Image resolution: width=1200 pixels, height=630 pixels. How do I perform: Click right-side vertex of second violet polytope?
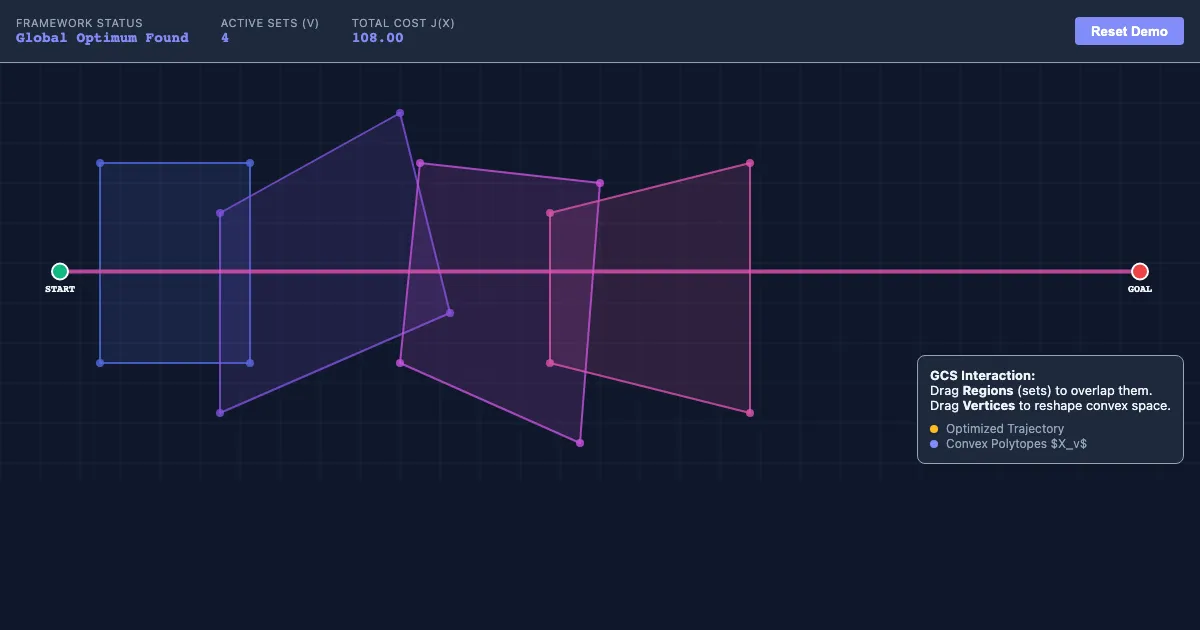point(450,313)
